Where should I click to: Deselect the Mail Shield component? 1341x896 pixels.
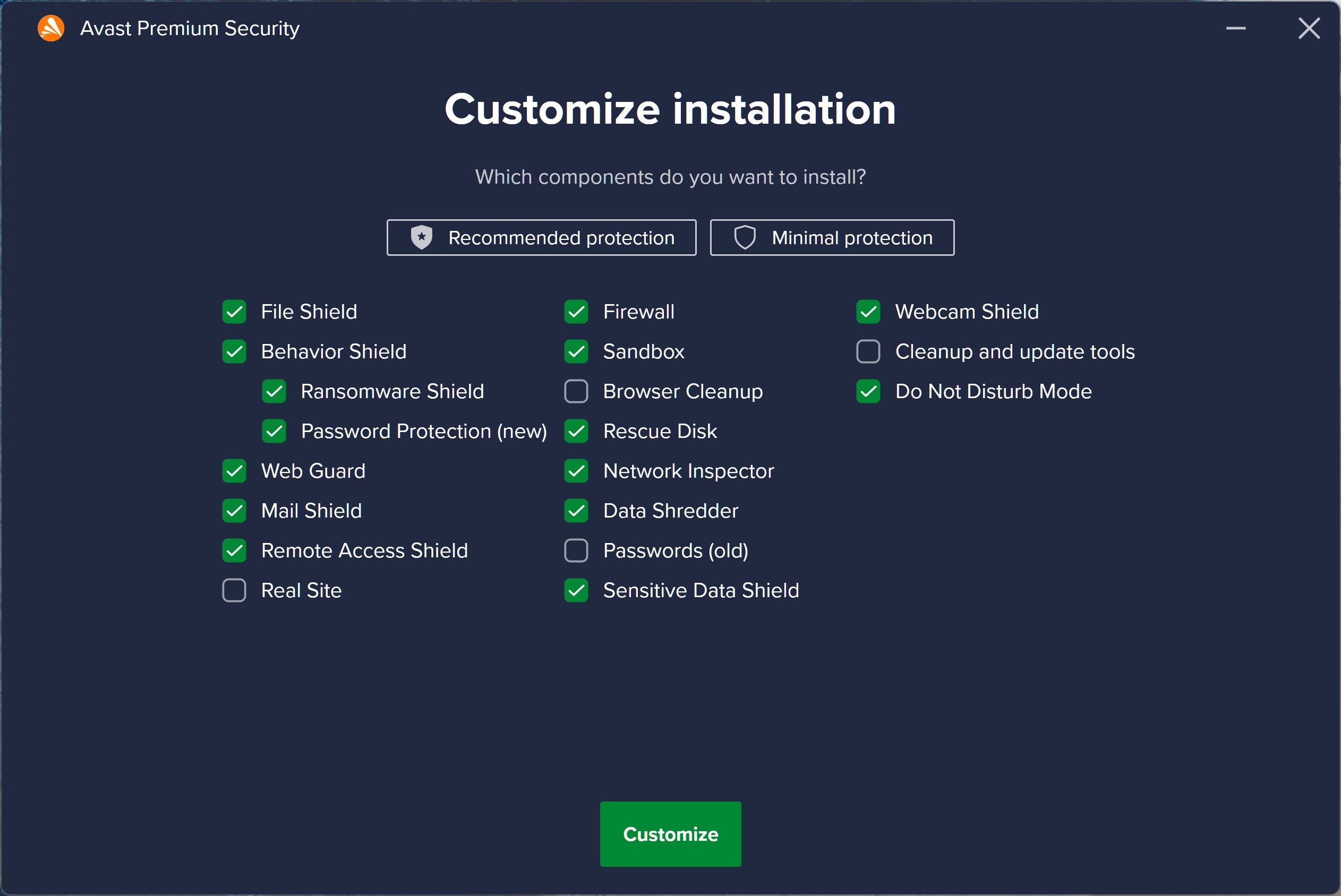pyautogui.click(x=234, y=511)
